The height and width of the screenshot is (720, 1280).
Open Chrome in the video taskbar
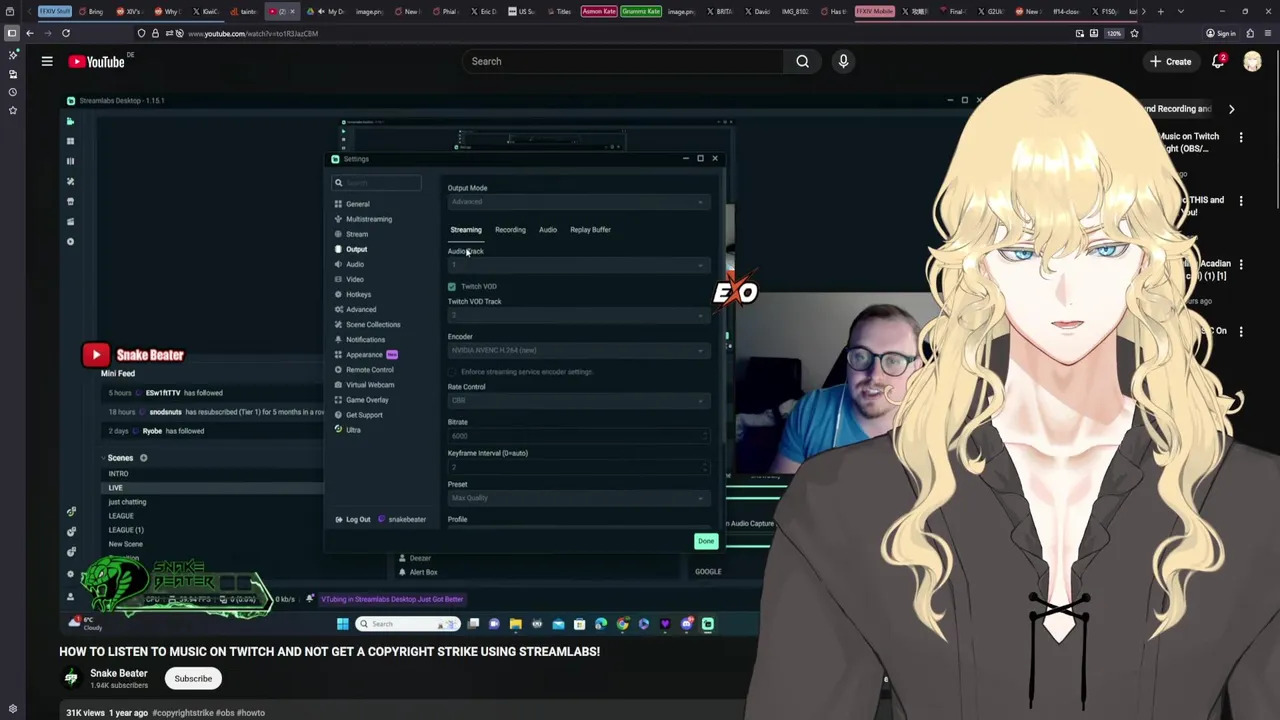click(x=622, y=624)
